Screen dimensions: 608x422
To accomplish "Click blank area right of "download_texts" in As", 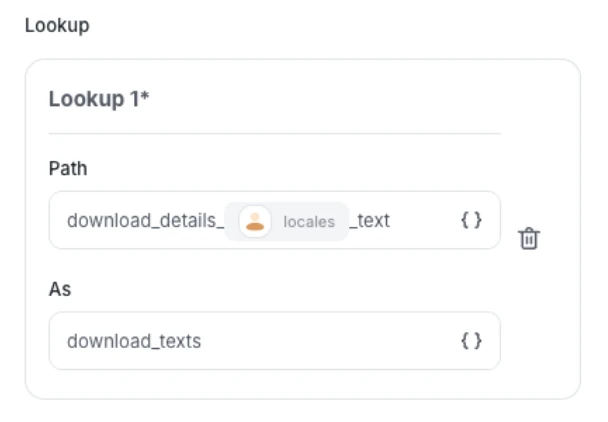I will [330, 341].
